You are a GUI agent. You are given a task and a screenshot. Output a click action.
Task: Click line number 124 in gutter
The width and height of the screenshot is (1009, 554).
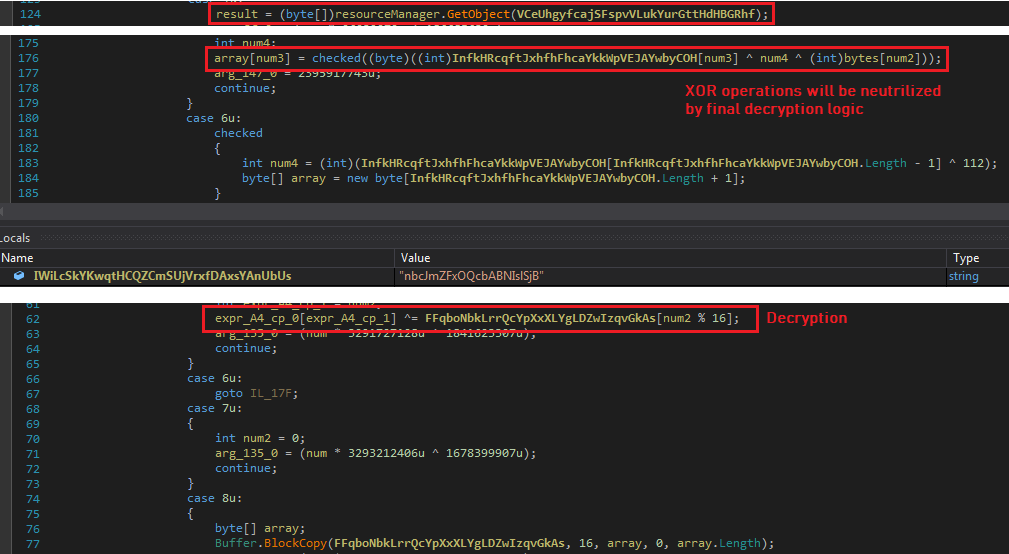(30, 14)
